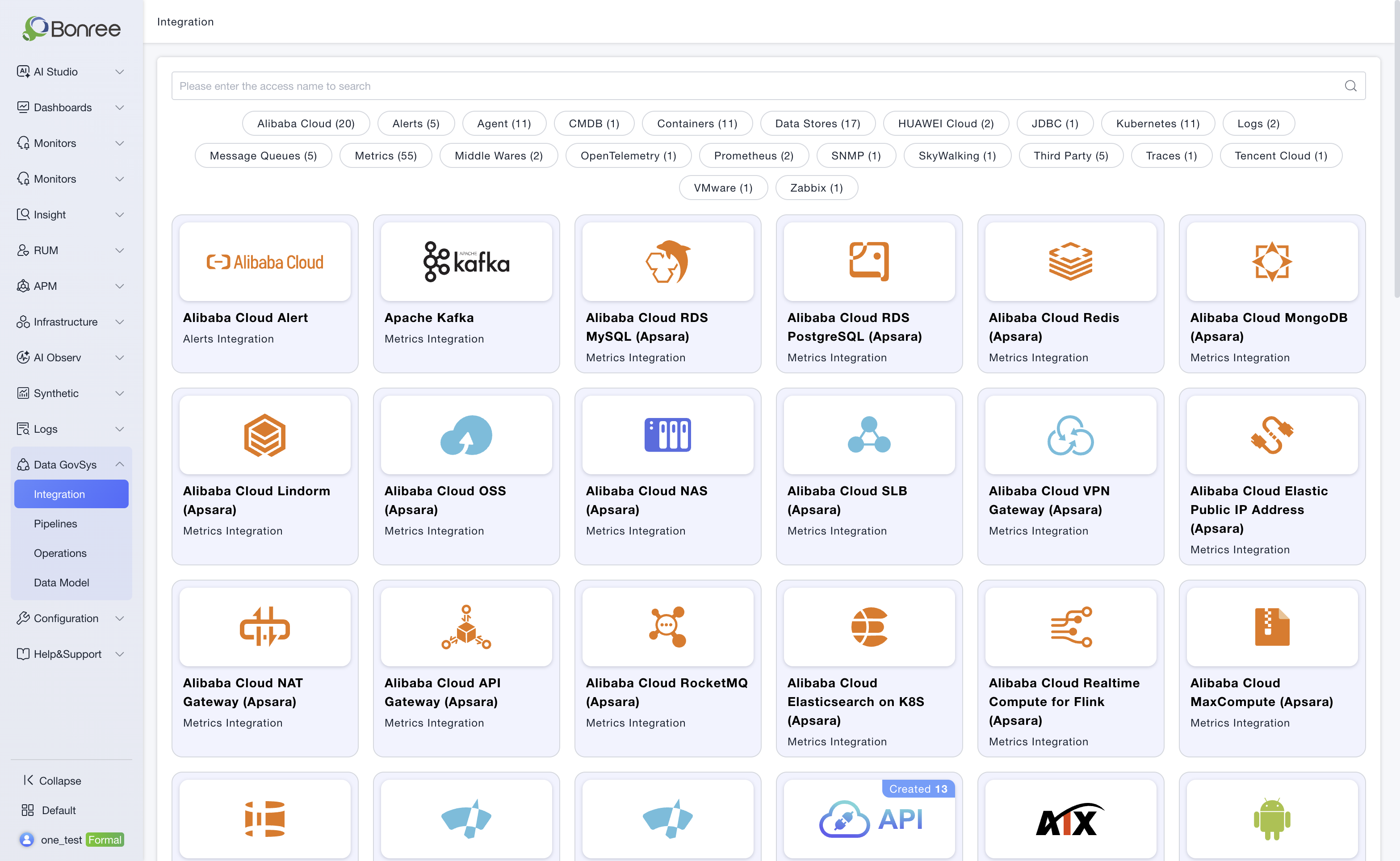1400x861 pixels.
Task: Click the Insight sidebar icon
Action: pos(23,214)
